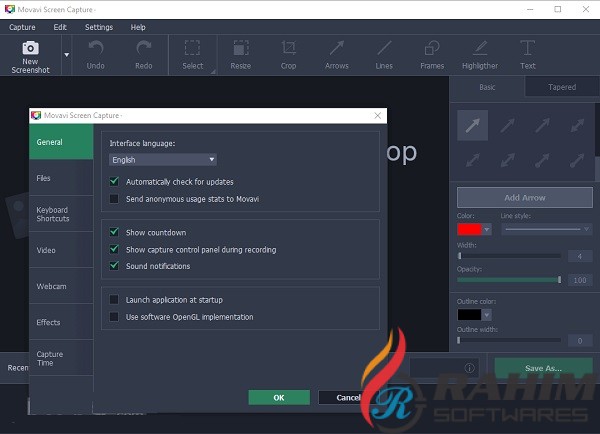
Task: Open the General settings section
Action: (61, 142)
